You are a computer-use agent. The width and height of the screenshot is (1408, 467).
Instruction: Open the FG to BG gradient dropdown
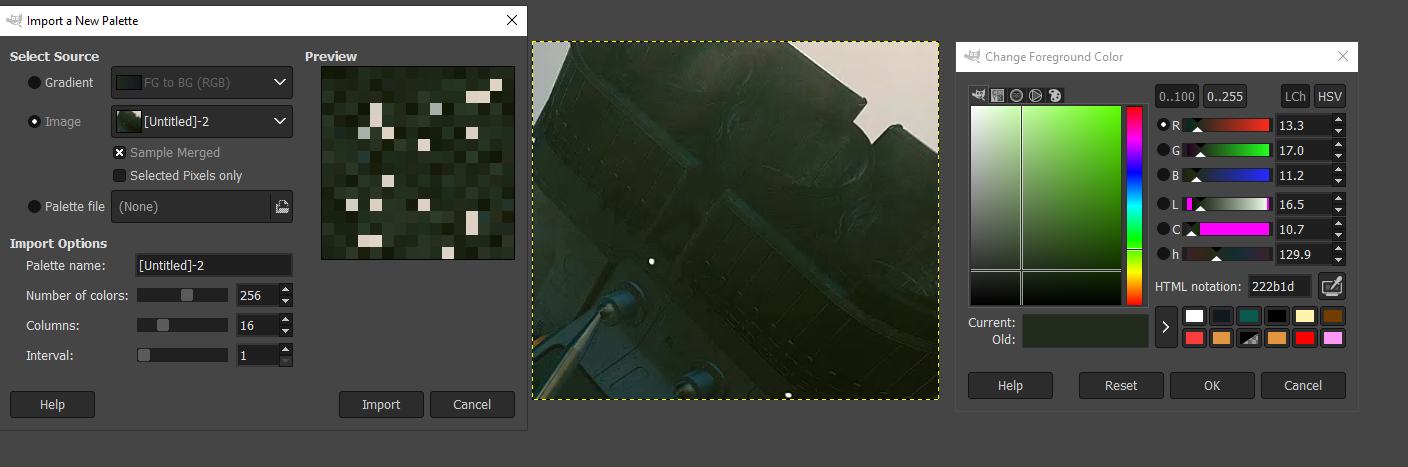click(202, 83)
